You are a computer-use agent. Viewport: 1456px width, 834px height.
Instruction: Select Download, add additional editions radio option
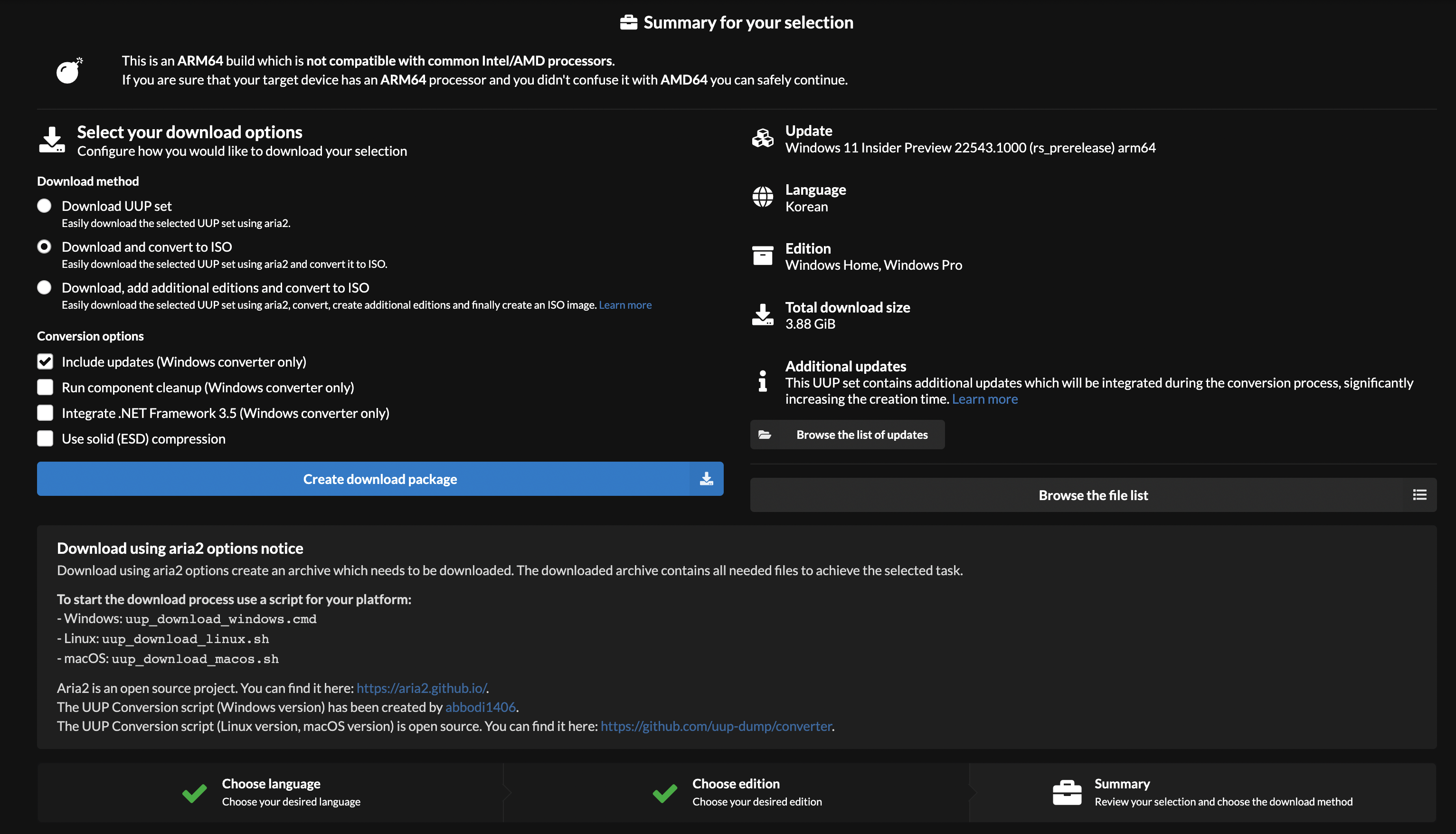(x=44, y=287)
